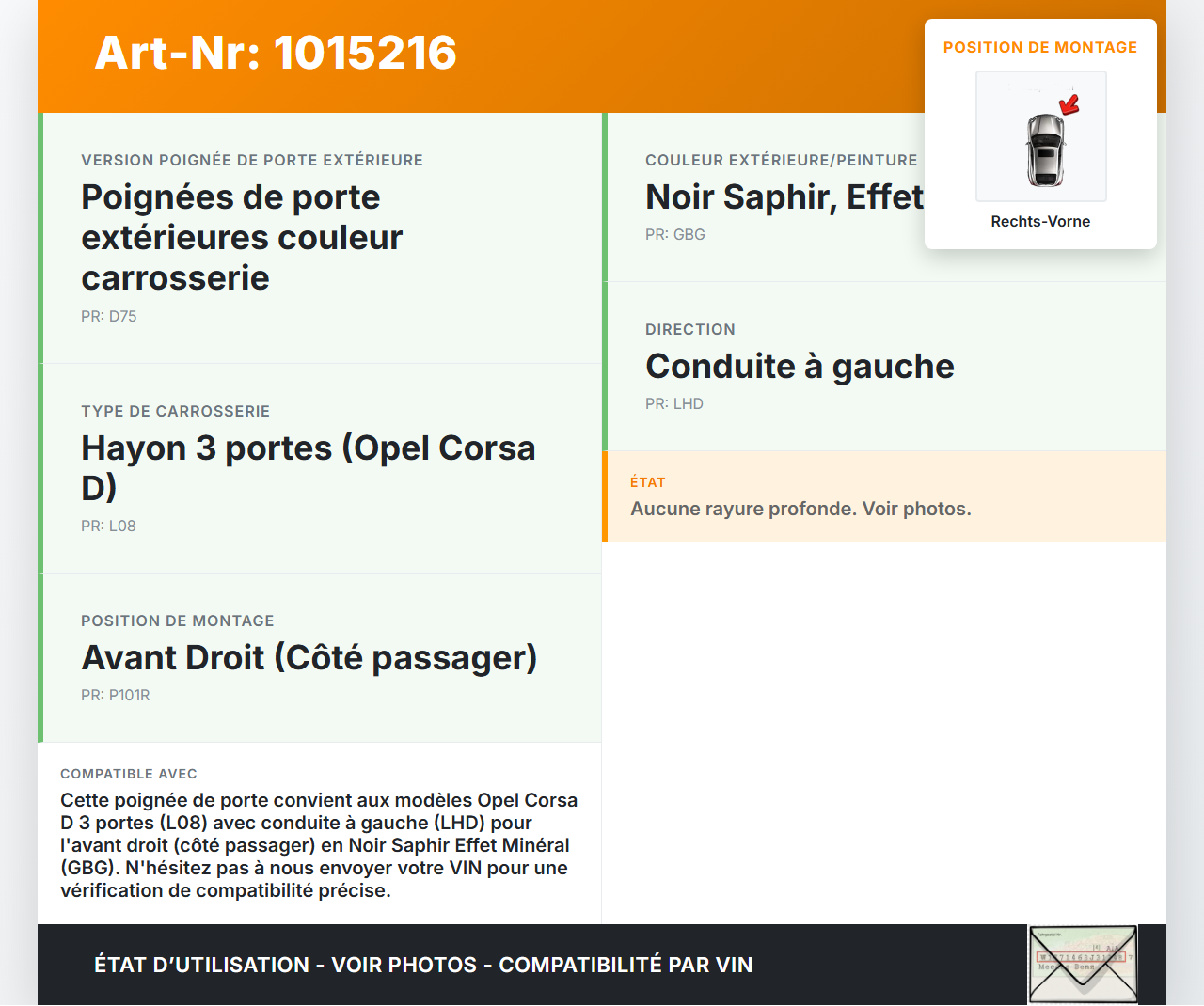Click the code "PR: P101R"
Viewport: 1204px width, 1006px height.
pyautogui.click(x=116, y=696)
